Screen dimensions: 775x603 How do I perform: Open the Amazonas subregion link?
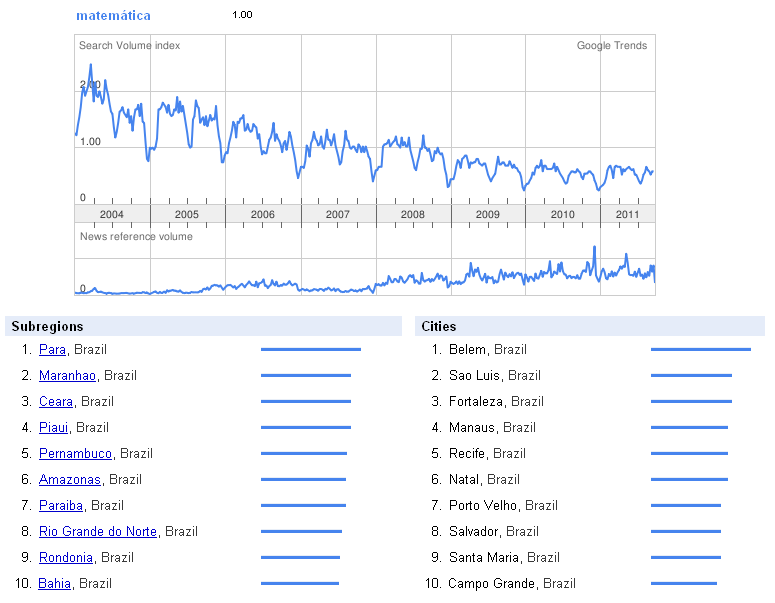point(70,479)
